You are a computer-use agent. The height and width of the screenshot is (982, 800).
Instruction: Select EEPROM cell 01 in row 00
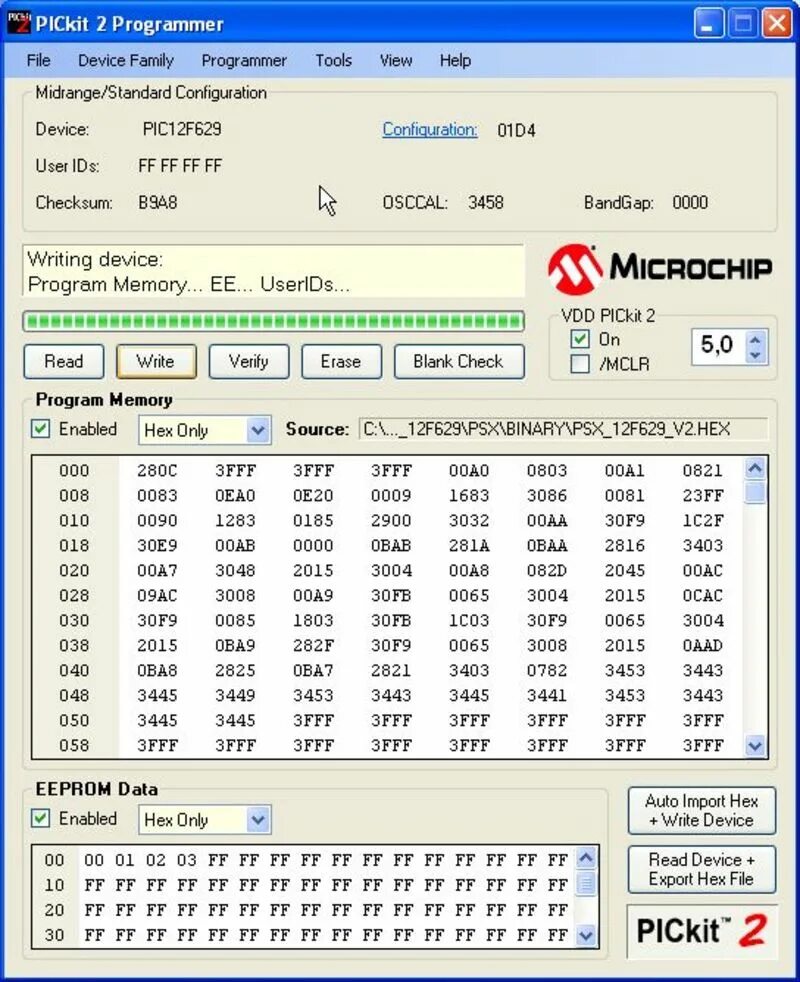pos(125,860)
